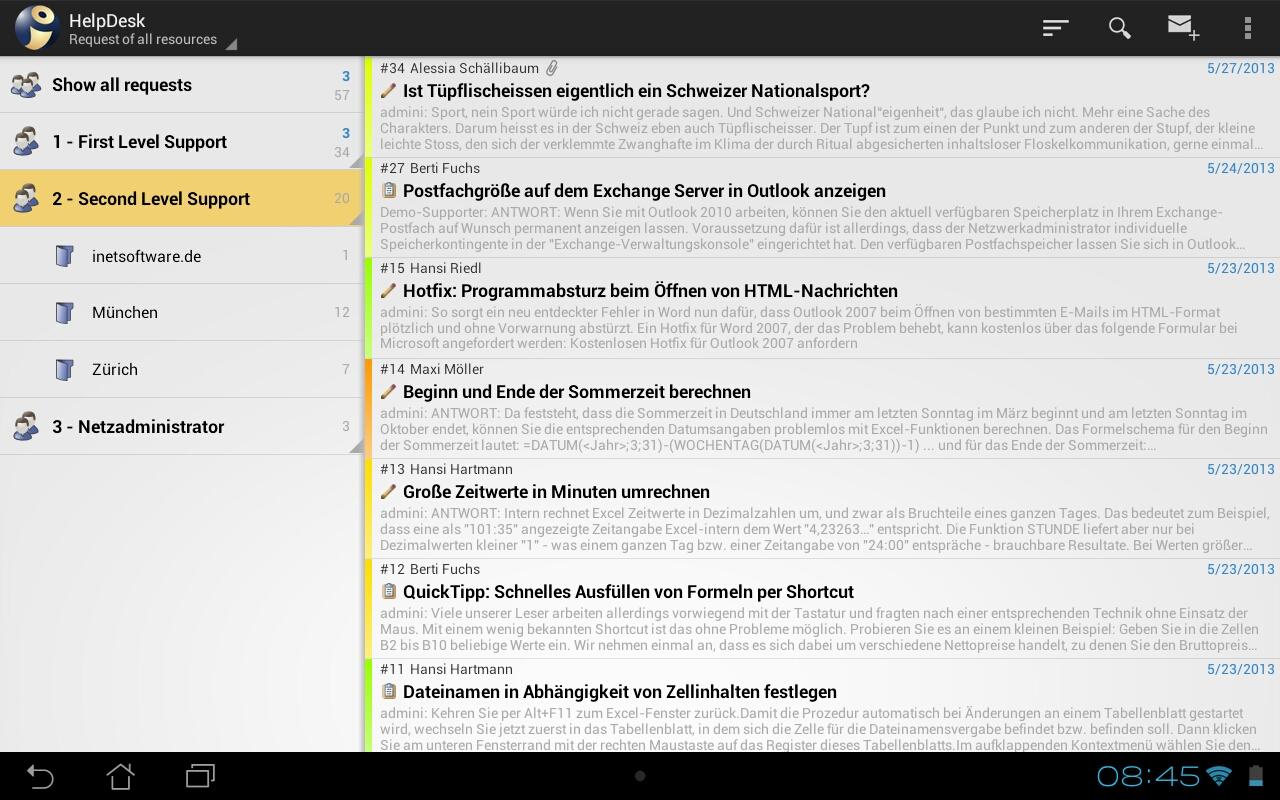Collapse the Second Level Support expander triangle
The width and height of the screenshot is (1280, 800).
click(355, 219)
